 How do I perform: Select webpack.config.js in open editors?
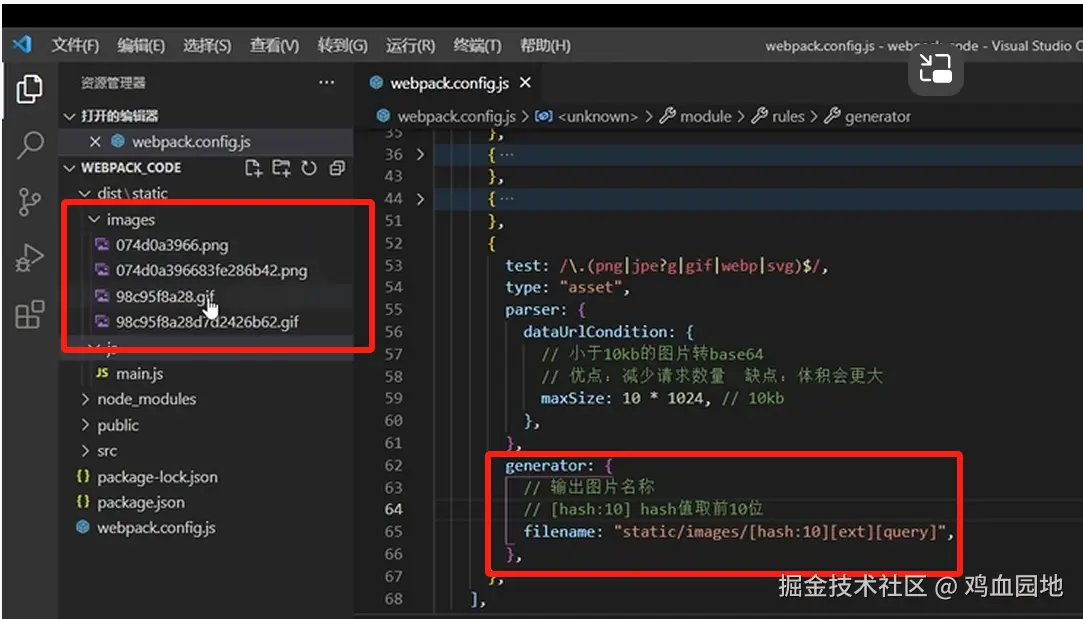[191, 142]
